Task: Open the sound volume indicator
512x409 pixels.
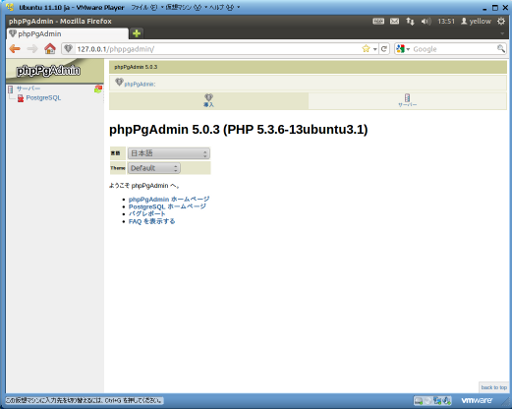Action: coord(425,21)
